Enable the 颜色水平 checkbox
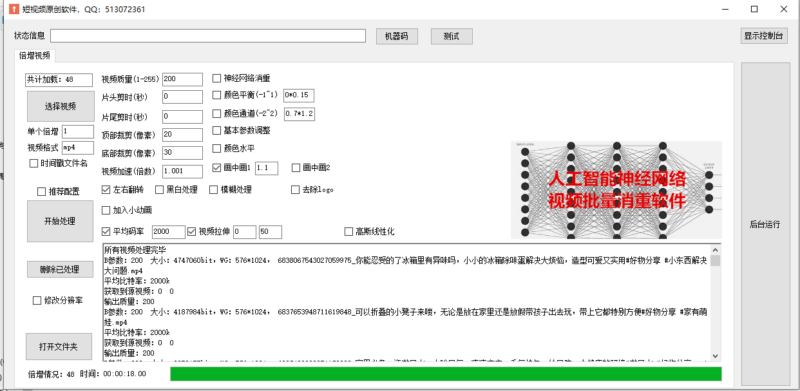This screenshot has width=800, height=391. coord(217,149)
